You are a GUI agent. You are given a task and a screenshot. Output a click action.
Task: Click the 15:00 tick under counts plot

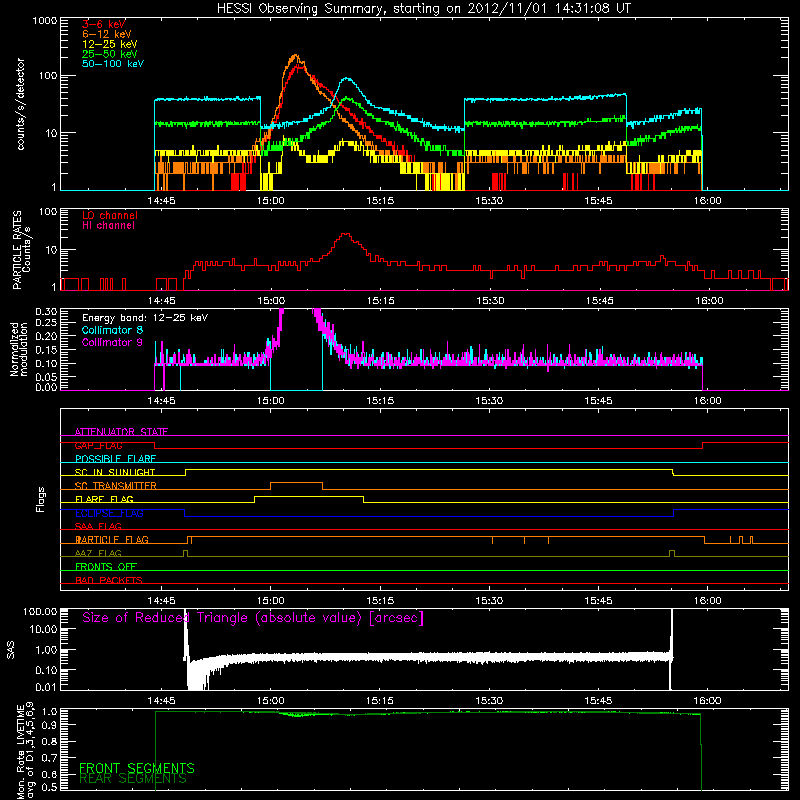(270, 201)
